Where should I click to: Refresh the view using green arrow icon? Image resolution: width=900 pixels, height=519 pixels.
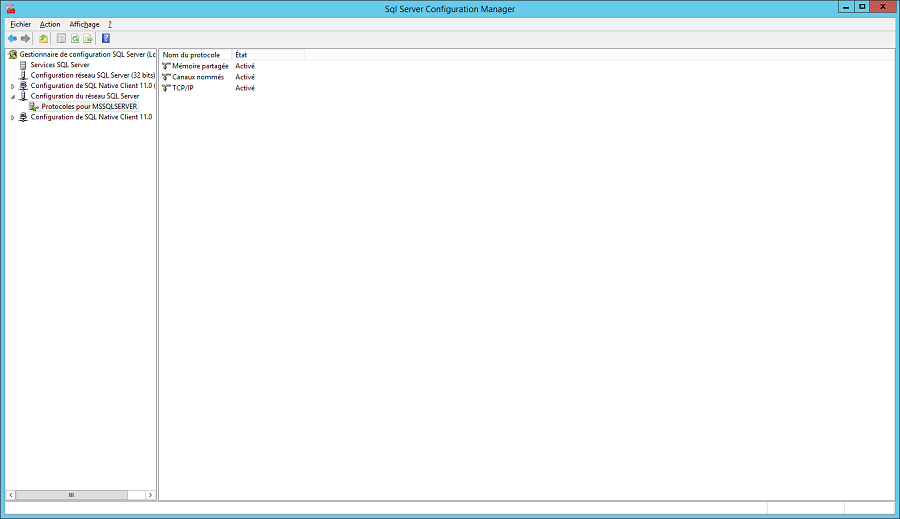tap(75, 38)
